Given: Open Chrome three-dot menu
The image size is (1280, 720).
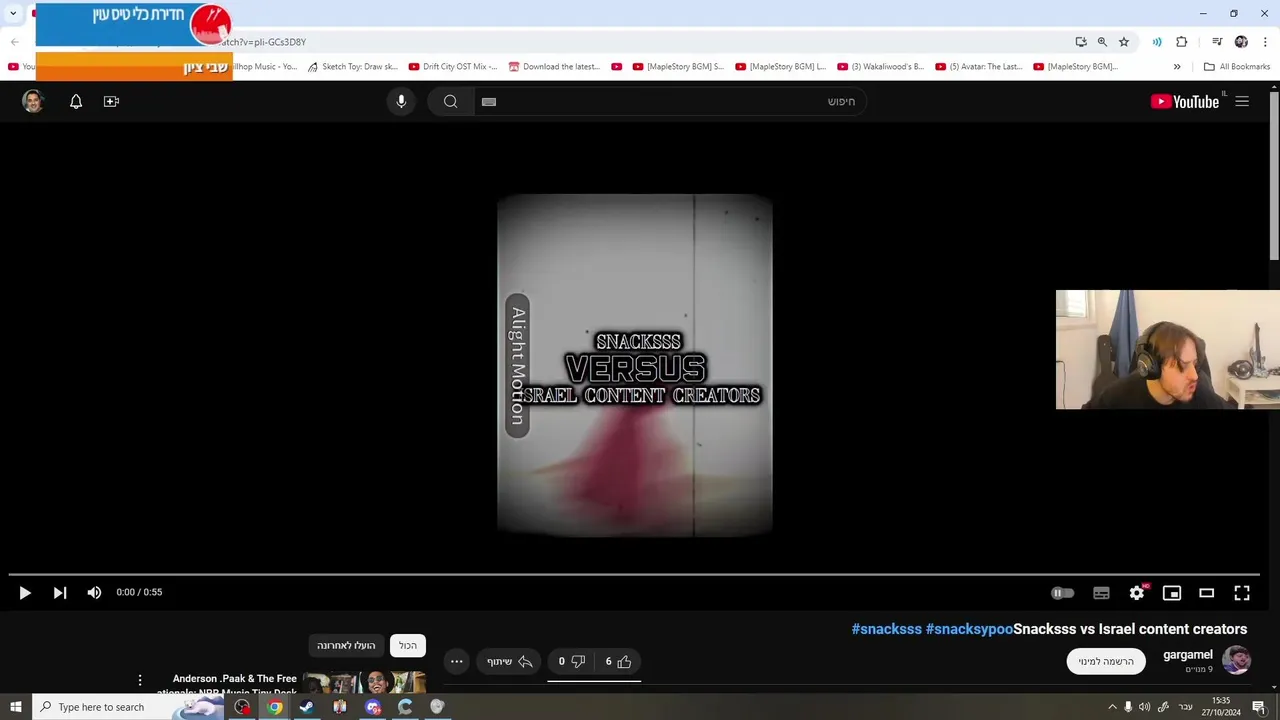Looking at the screenshot, I should click(1265, 42).
